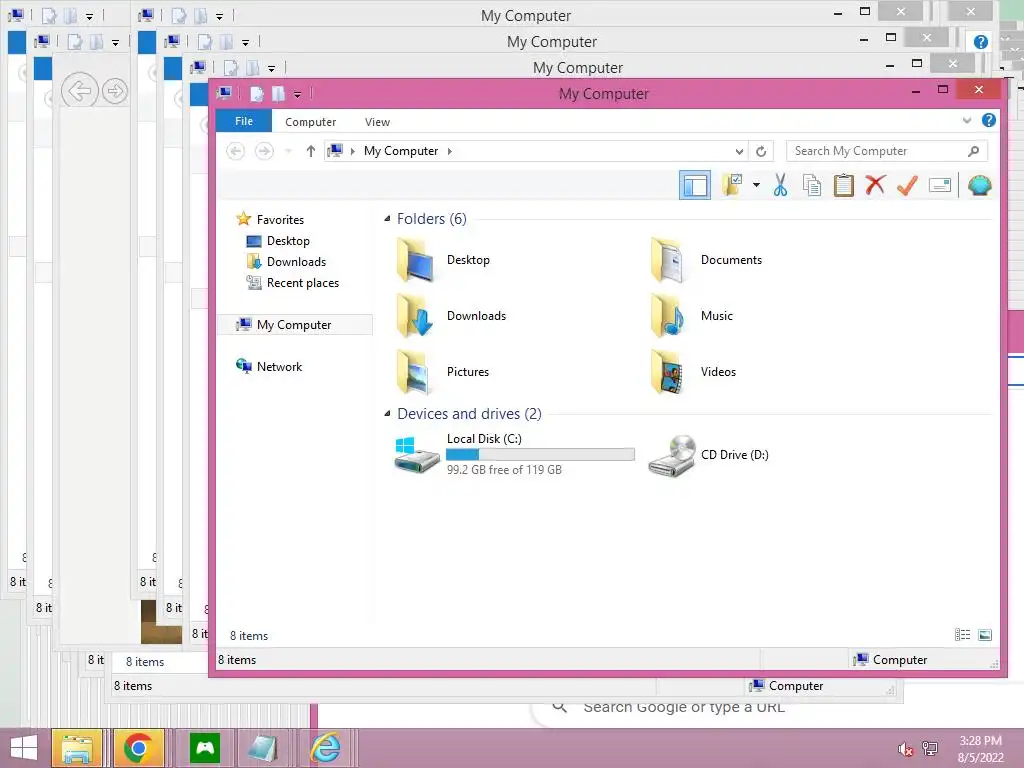Click the Paste clipboard icon

pyautogui.click(x=844, y=185)
